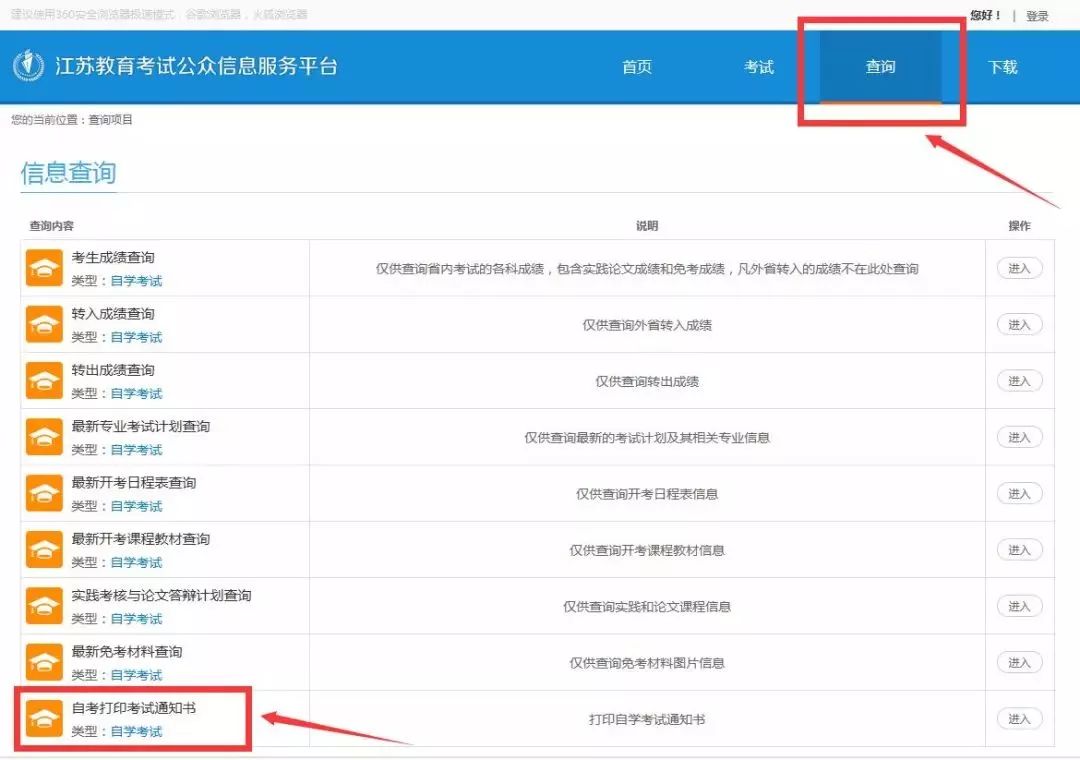Click the 查询项目 breadcrumb text
The height and width of the screenshot is (760, 1080).
tap(110, 119)
